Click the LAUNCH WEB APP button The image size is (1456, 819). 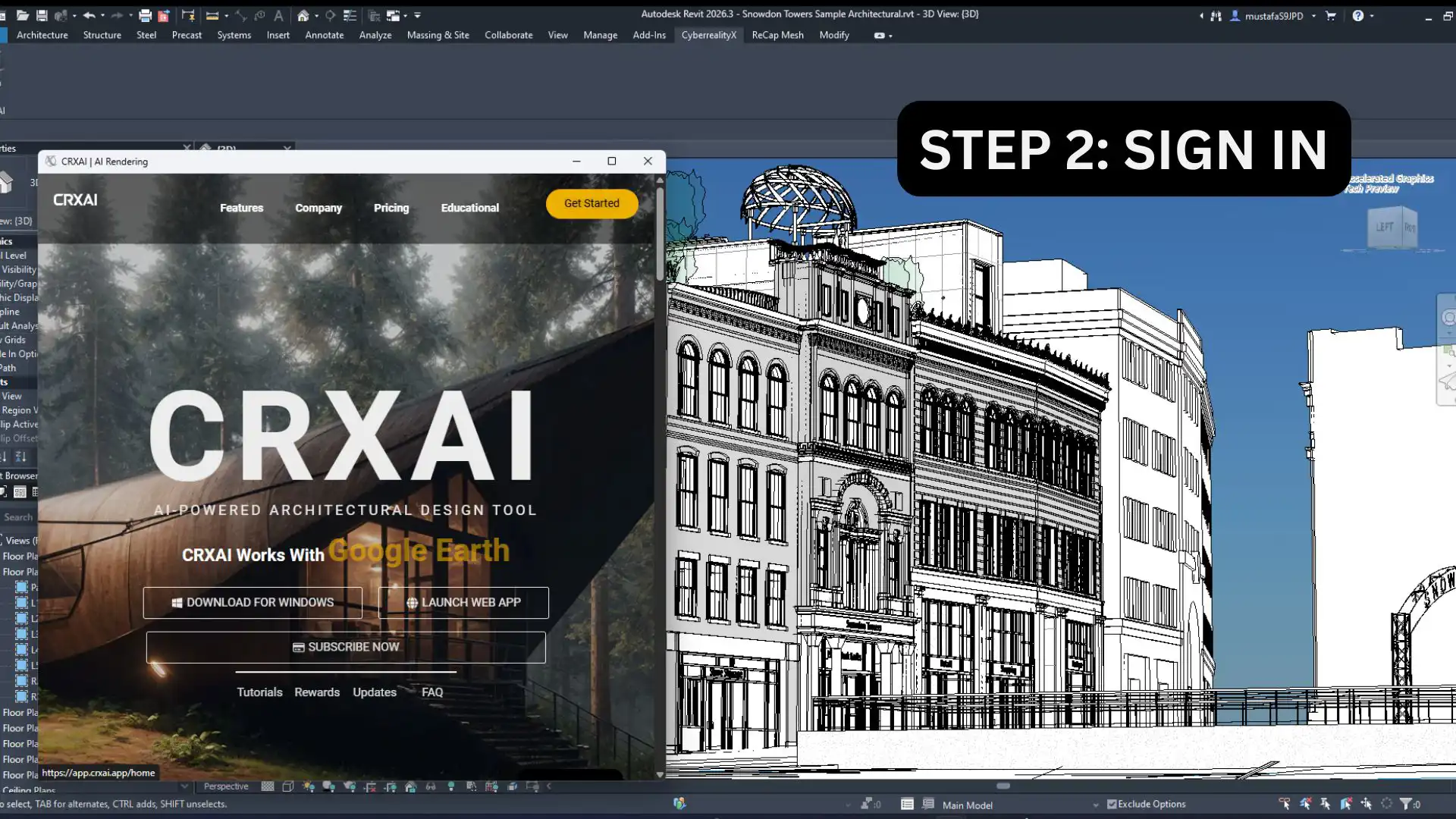point(463,602)
